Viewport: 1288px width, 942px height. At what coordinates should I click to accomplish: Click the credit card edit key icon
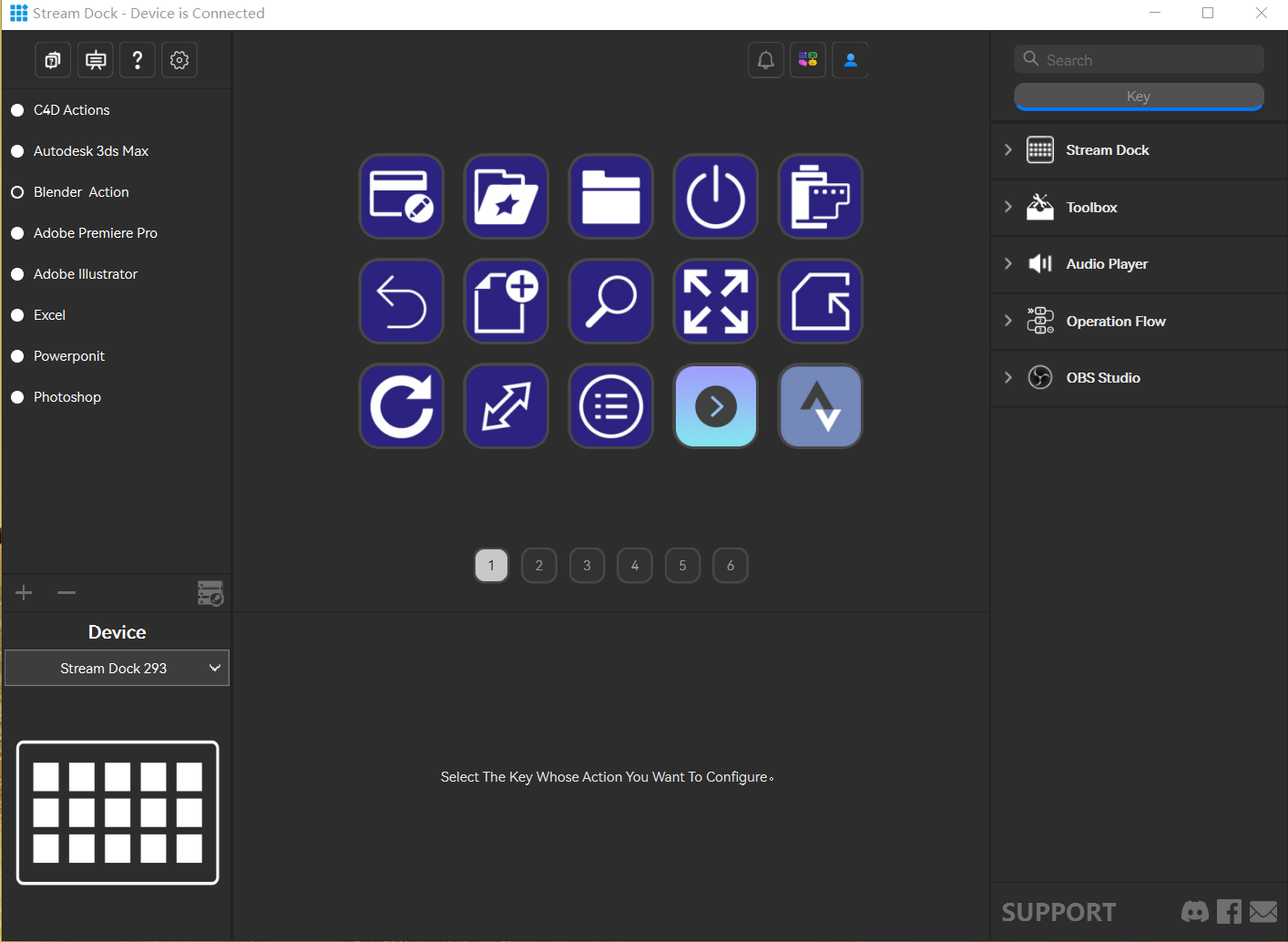[x=402, y=196]
